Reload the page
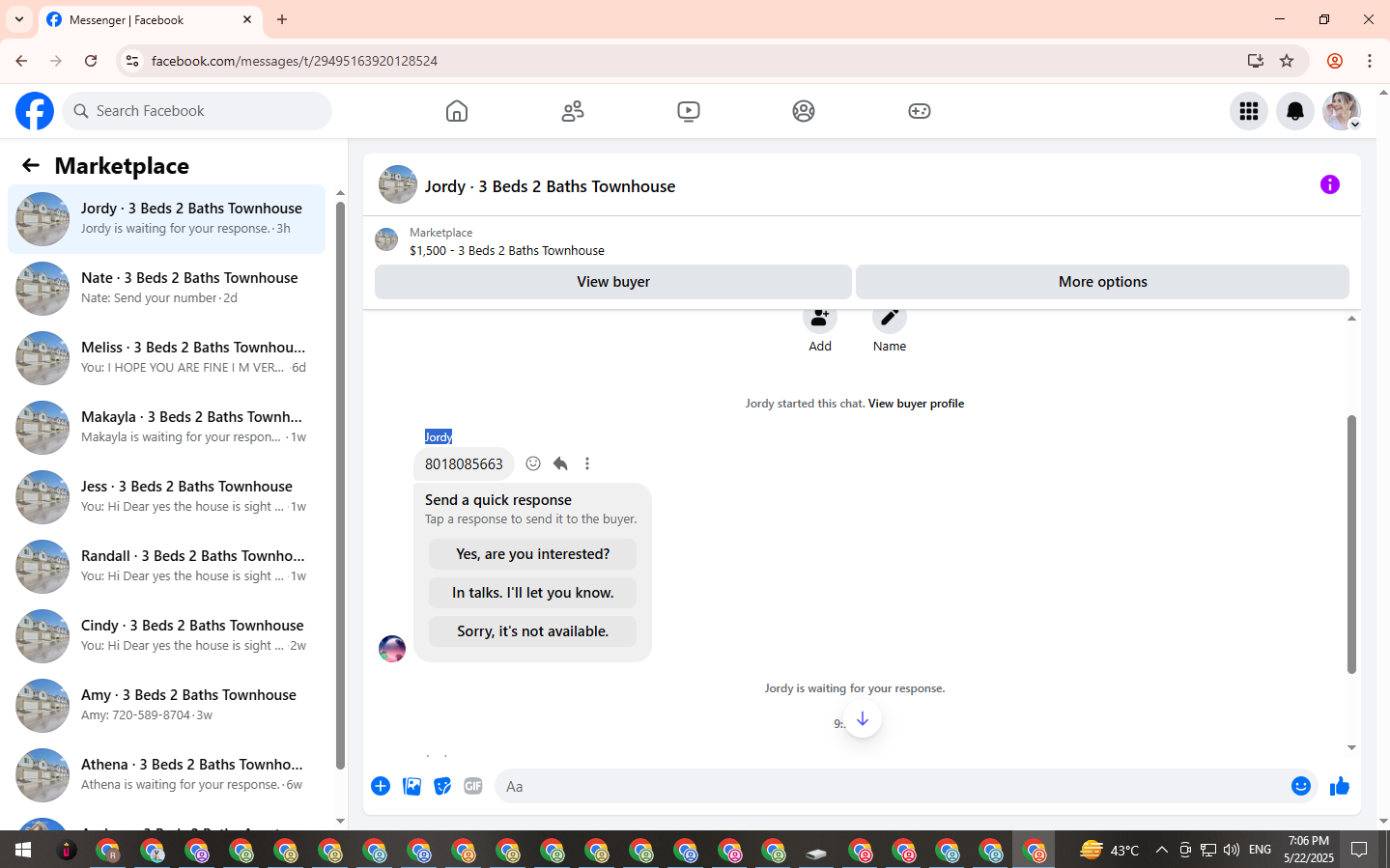Screen dimensions: 1390x868 (91, 61)
